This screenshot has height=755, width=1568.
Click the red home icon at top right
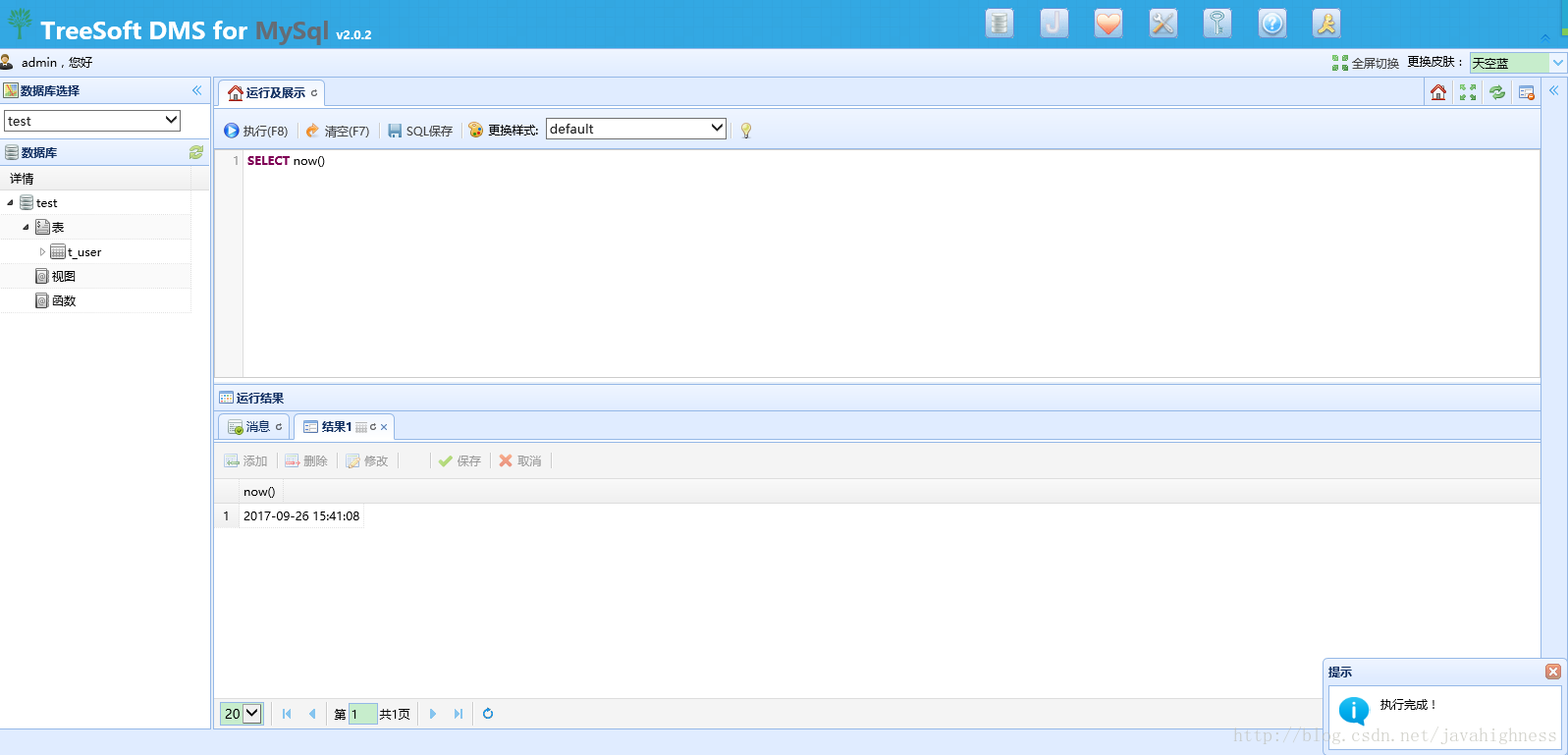pos(1438,92)
